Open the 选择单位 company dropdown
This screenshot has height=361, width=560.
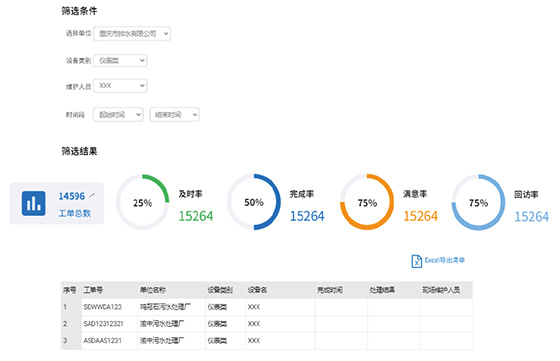pyautogui.click(x=132, y=34)
